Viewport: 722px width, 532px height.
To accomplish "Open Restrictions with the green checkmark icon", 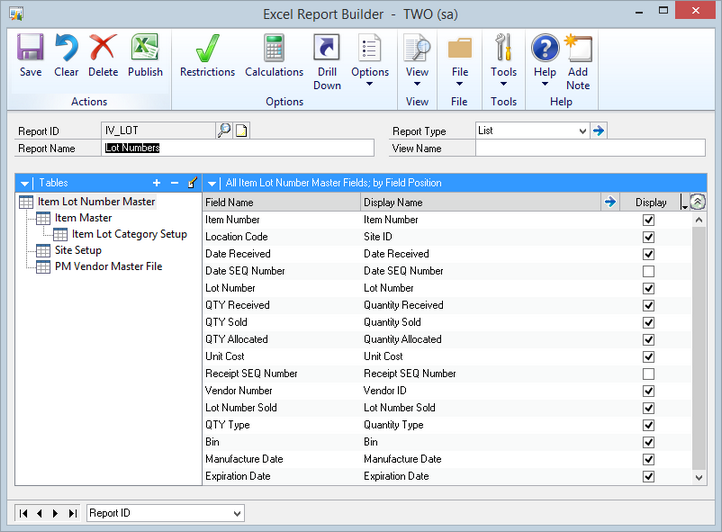I will coord(207,47).
